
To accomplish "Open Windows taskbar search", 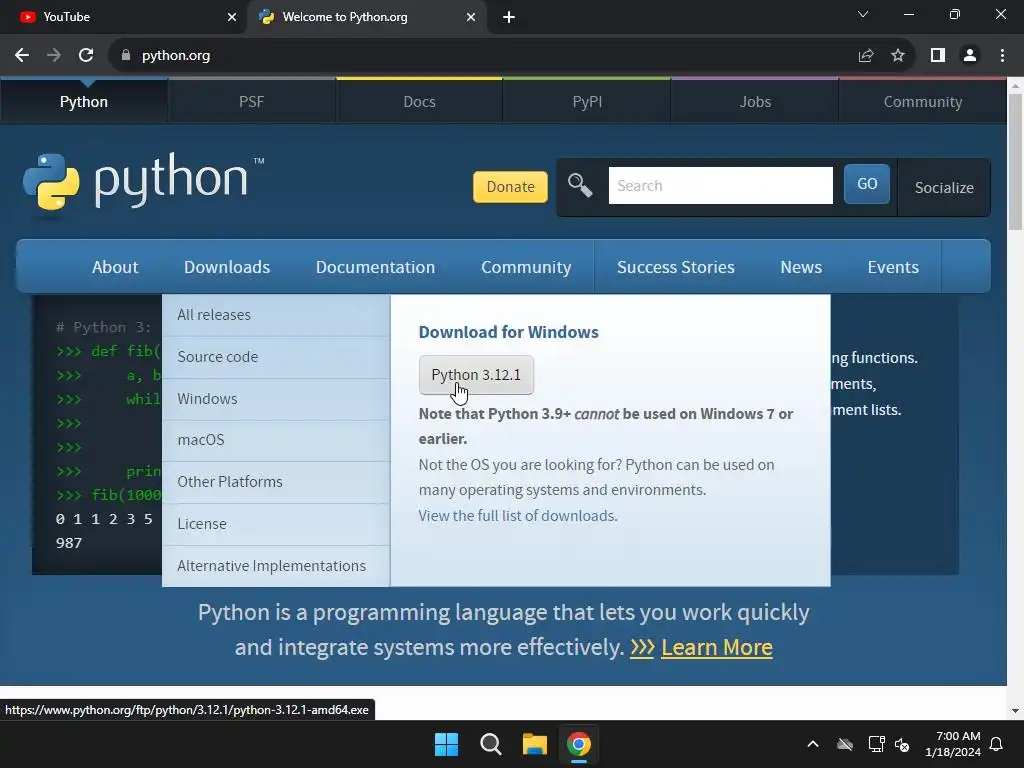I will point(490,744).
